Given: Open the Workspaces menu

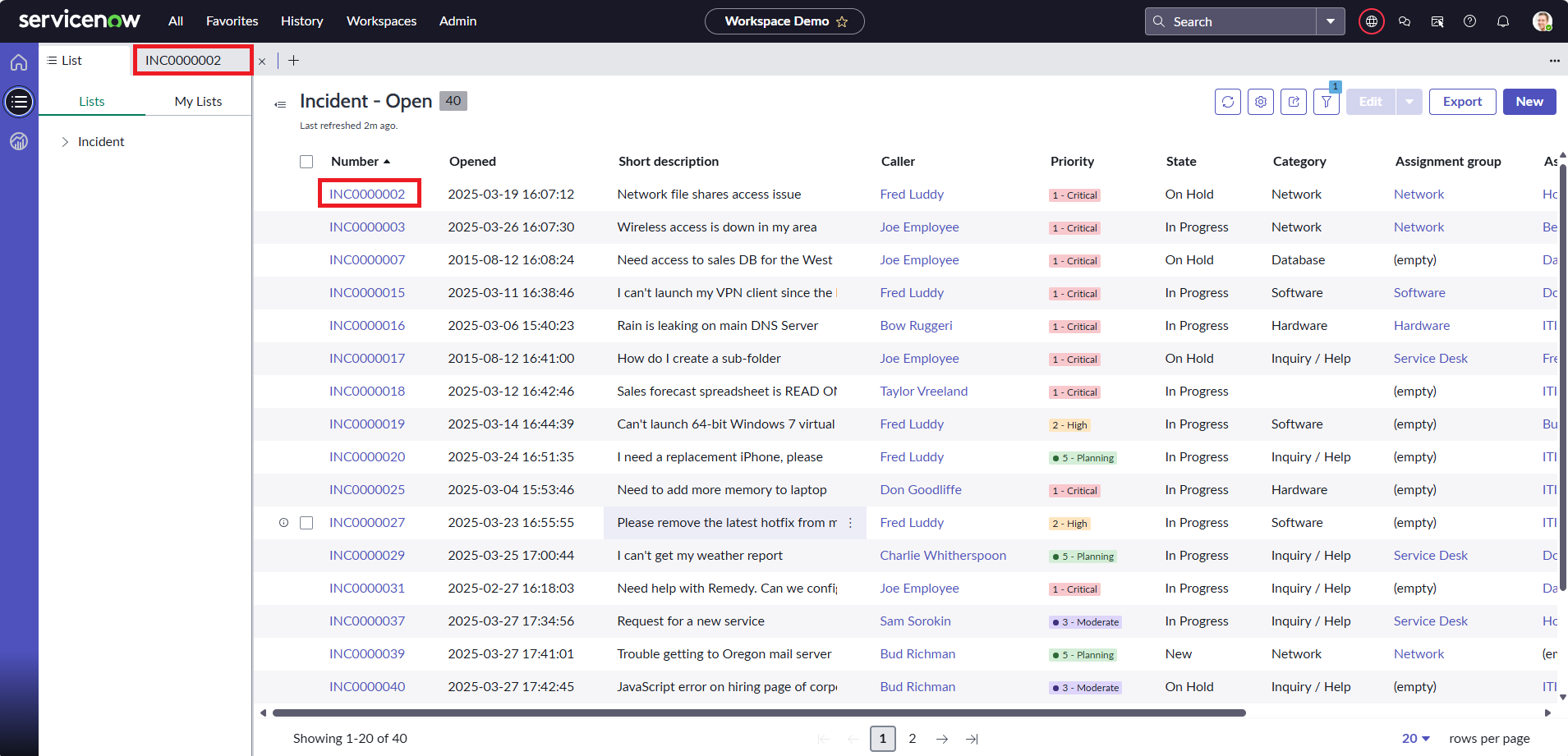Looking at the screenshot, I should [x=381, y=21].
